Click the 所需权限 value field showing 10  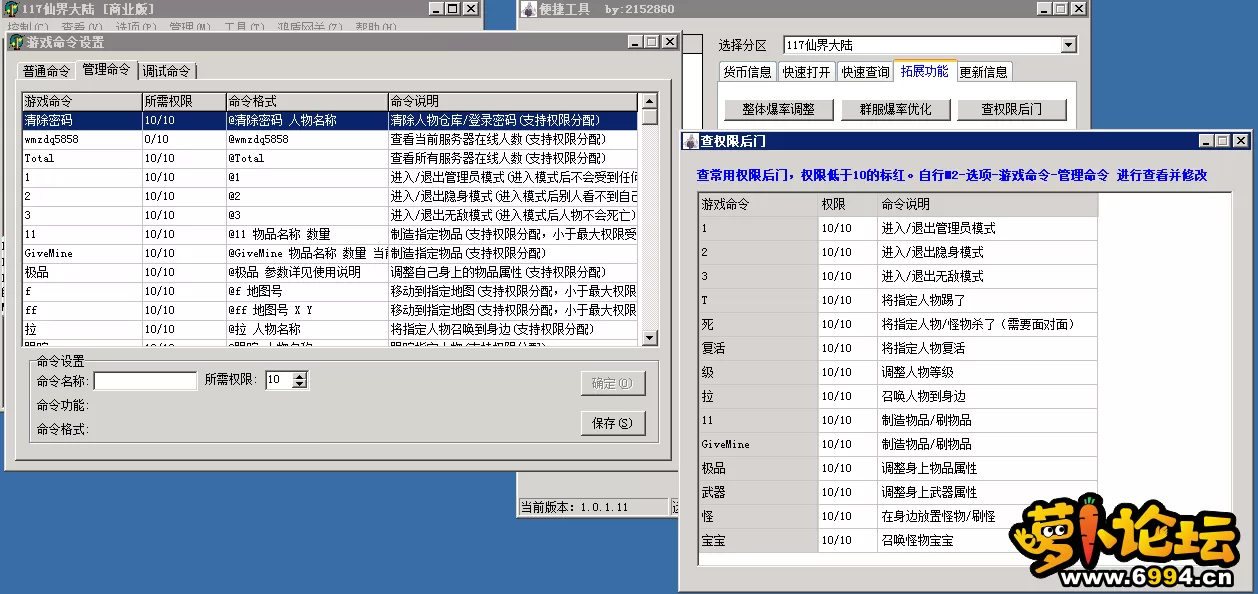point(278,380)
